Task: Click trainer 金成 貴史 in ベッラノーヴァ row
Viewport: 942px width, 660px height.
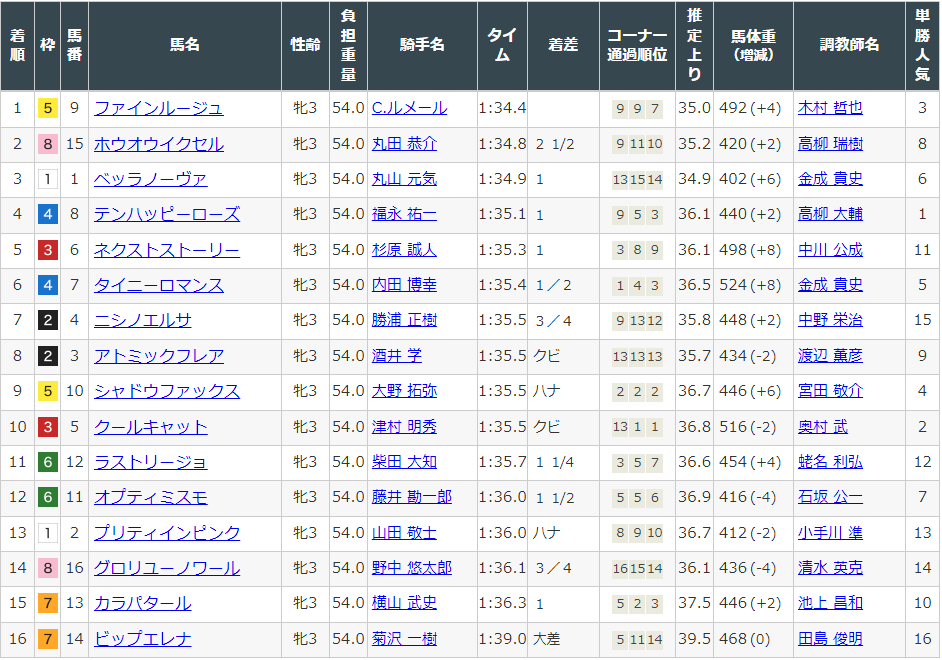Action: tap(830, 179)
